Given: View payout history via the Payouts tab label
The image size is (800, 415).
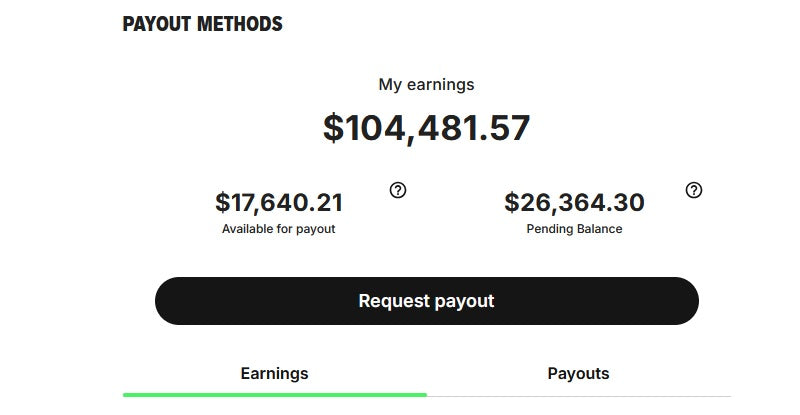Looking at the screenshot, I should click(578, 373).
